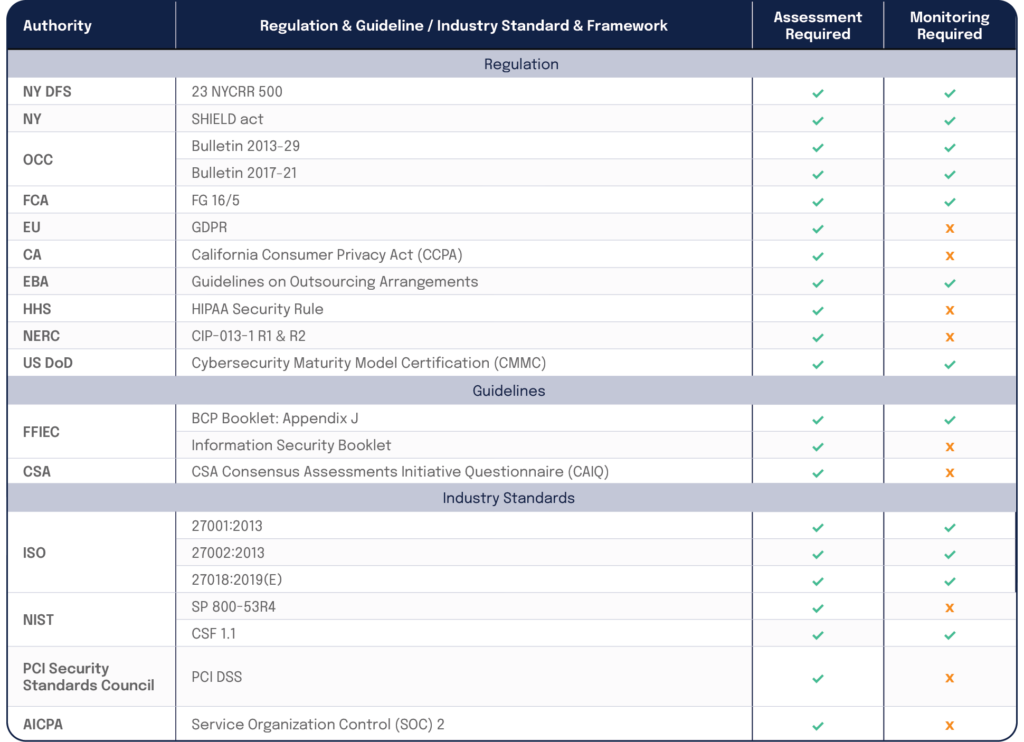Screen dimensions: 1024x742
Task: Click Assessment checkmark for BCP Booklet: Appendix J
Action: [818, 420]
